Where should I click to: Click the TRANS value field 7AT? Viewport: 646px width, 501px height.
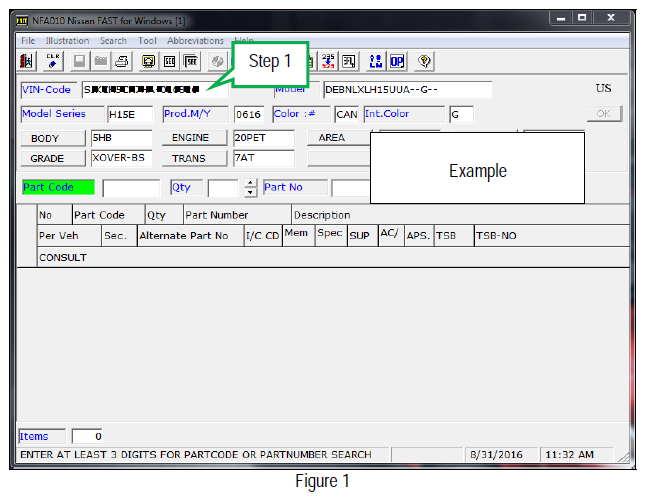(264, 158)
